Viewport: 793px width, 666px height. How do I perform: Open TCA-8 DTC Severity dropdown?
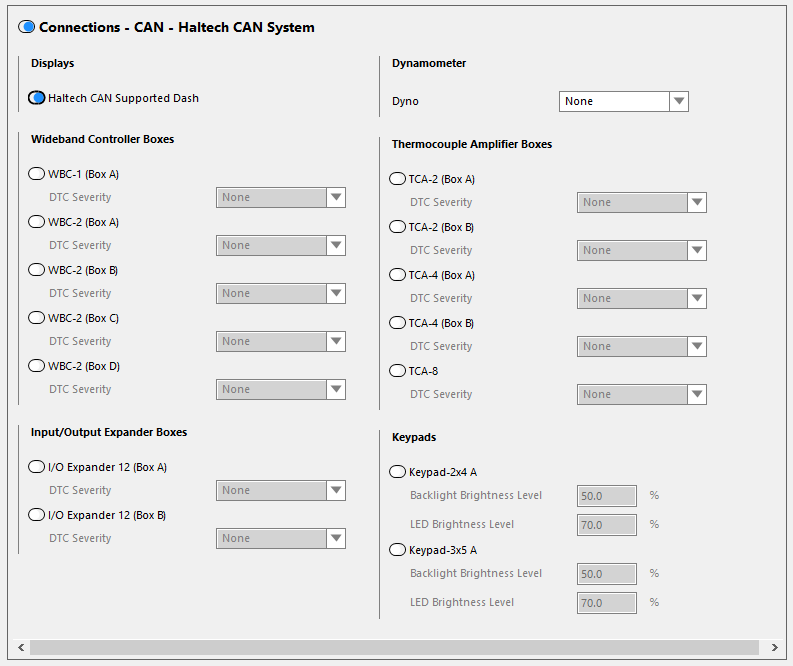click(642, 394)
